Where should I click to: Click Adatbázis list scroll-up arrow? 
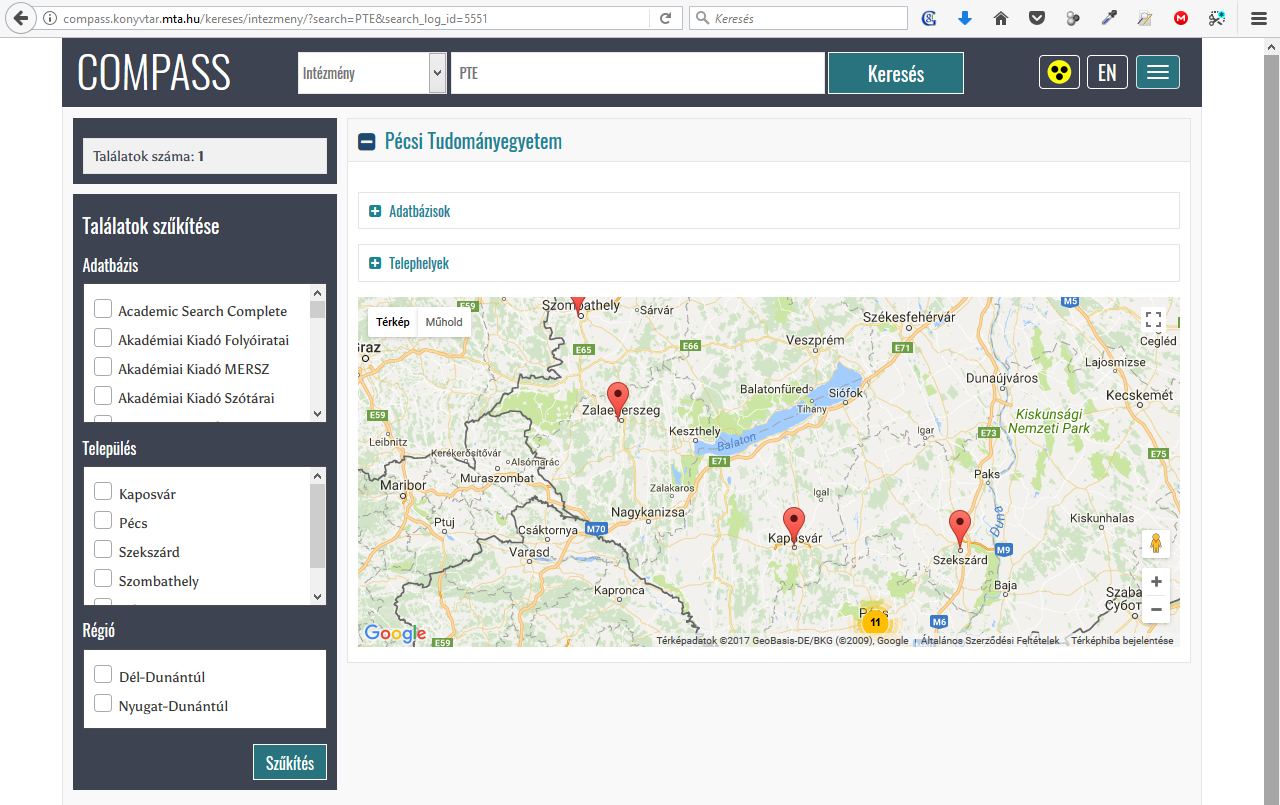(x=318, y=292)
